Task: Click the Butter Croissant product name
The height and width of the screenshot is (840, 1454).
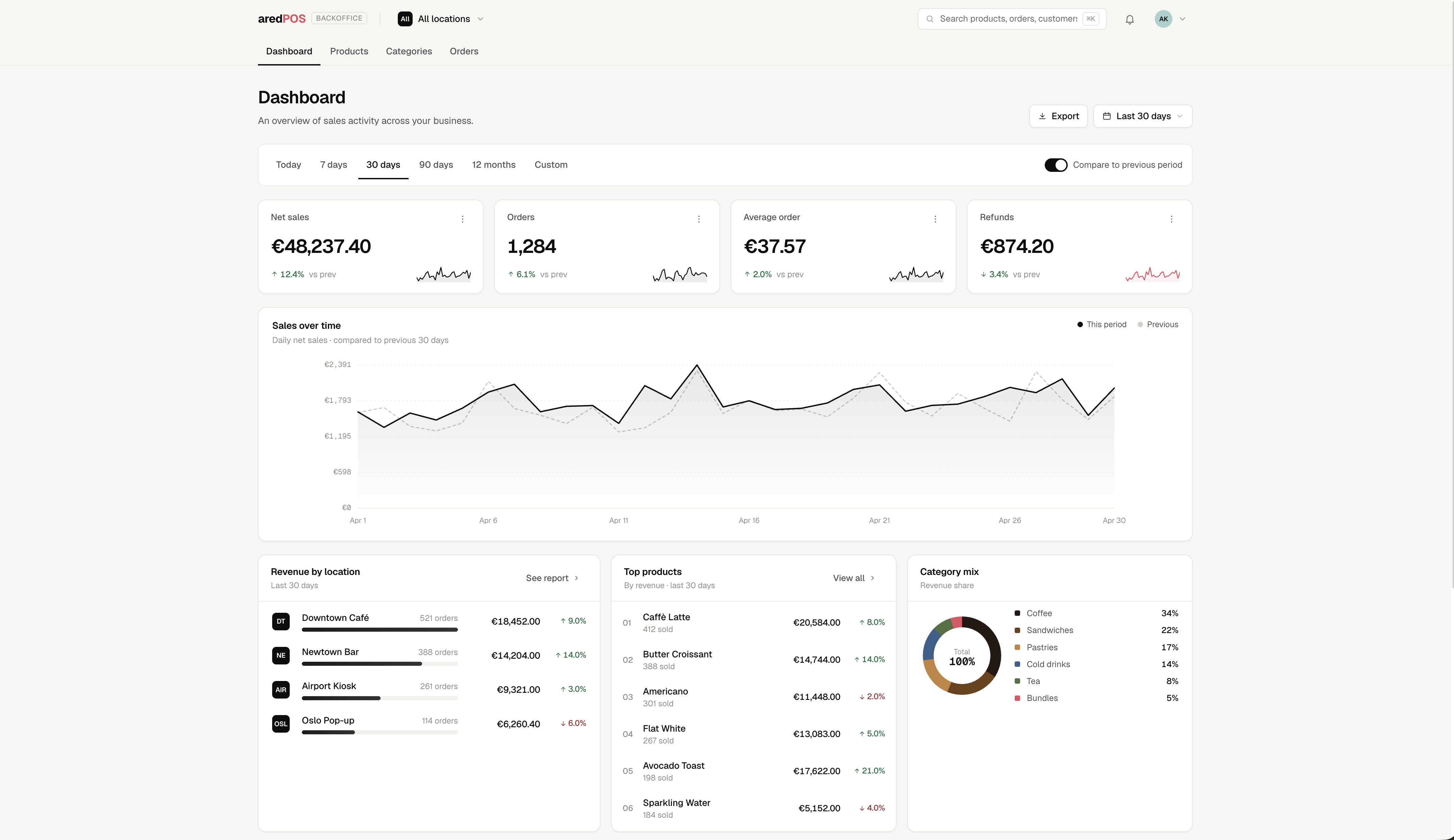Action: pyautogui.click(x=677, y=654)
